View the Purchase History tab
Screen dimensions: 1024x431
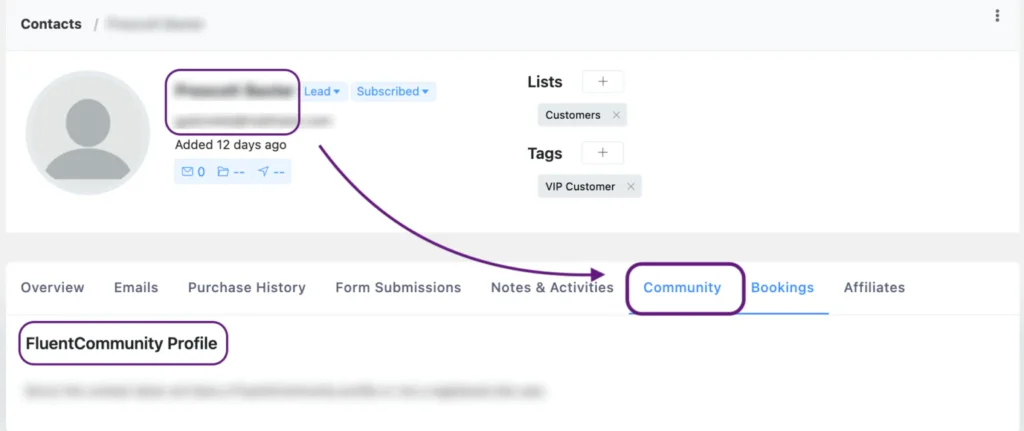point(246,287)
